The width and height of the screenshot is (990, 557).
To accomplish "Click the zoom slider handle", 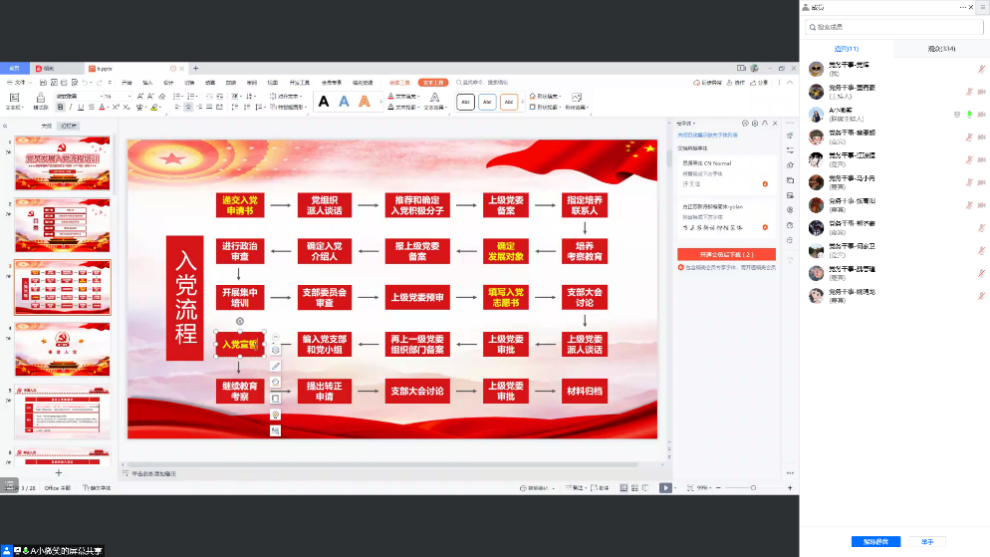I will coord(753,488).
